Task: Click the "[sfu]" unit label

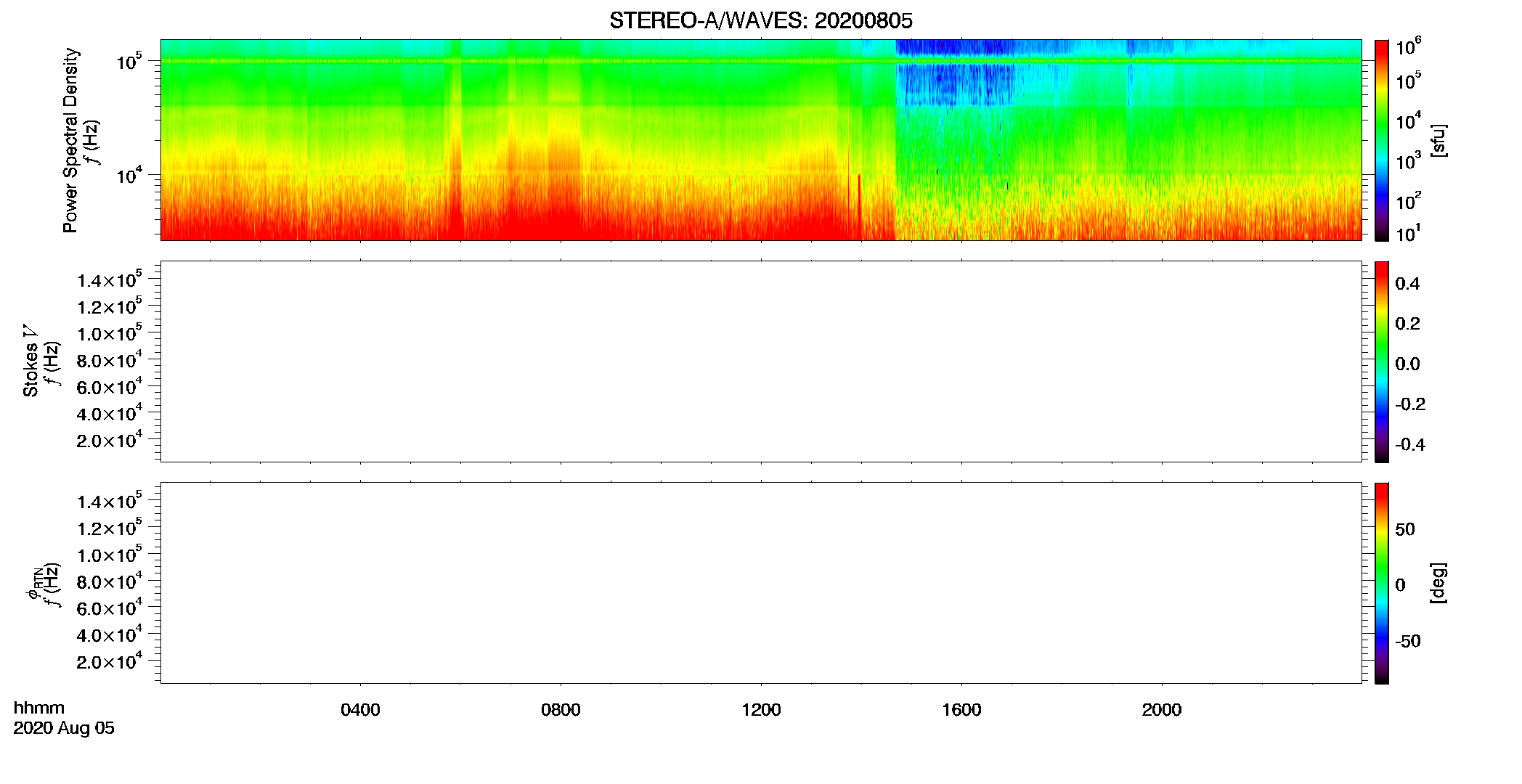Action: click(1439, 140)
